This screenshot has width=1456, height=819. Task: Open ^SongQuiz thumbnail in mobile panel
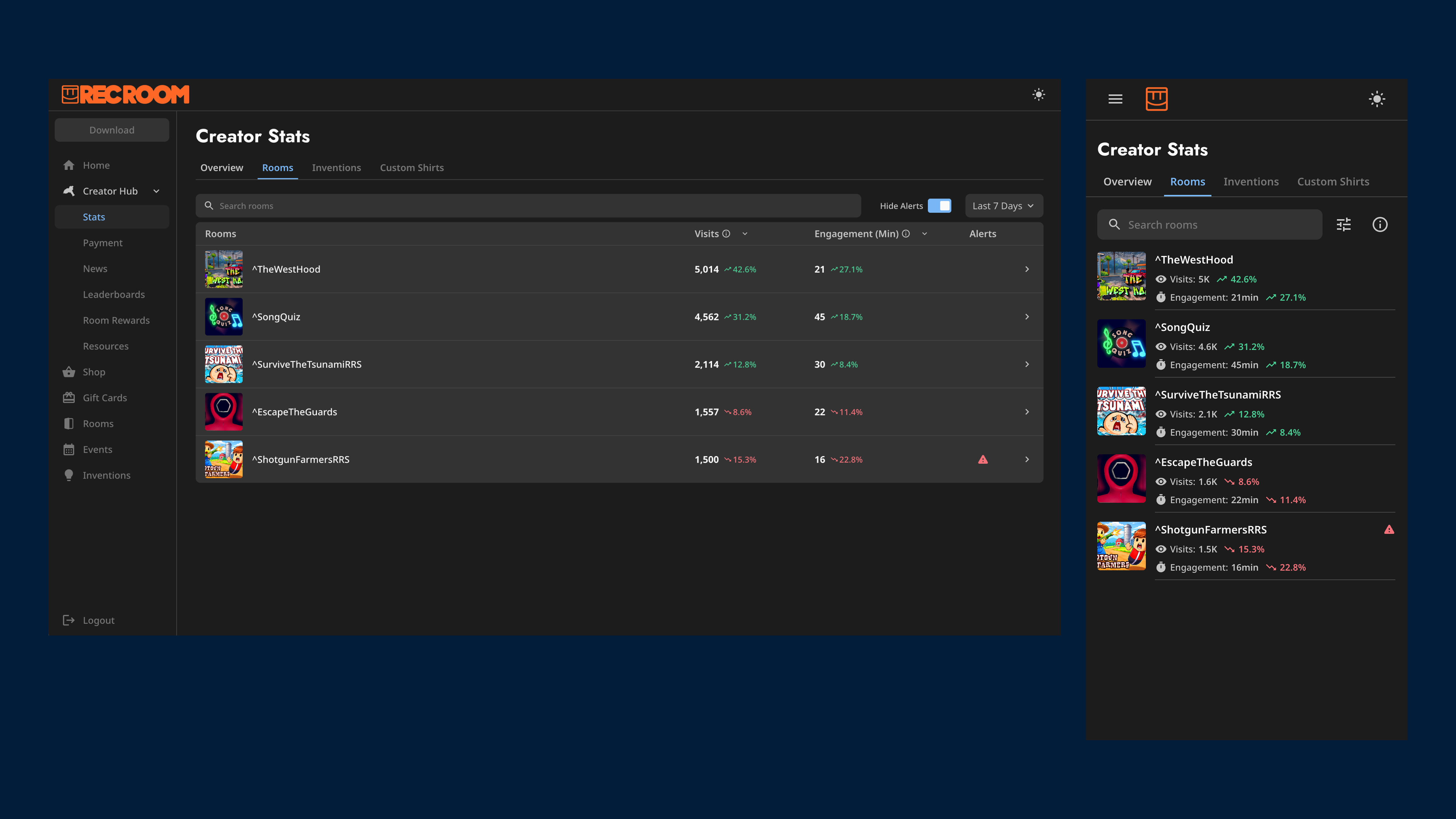[x=1121, y=344]
